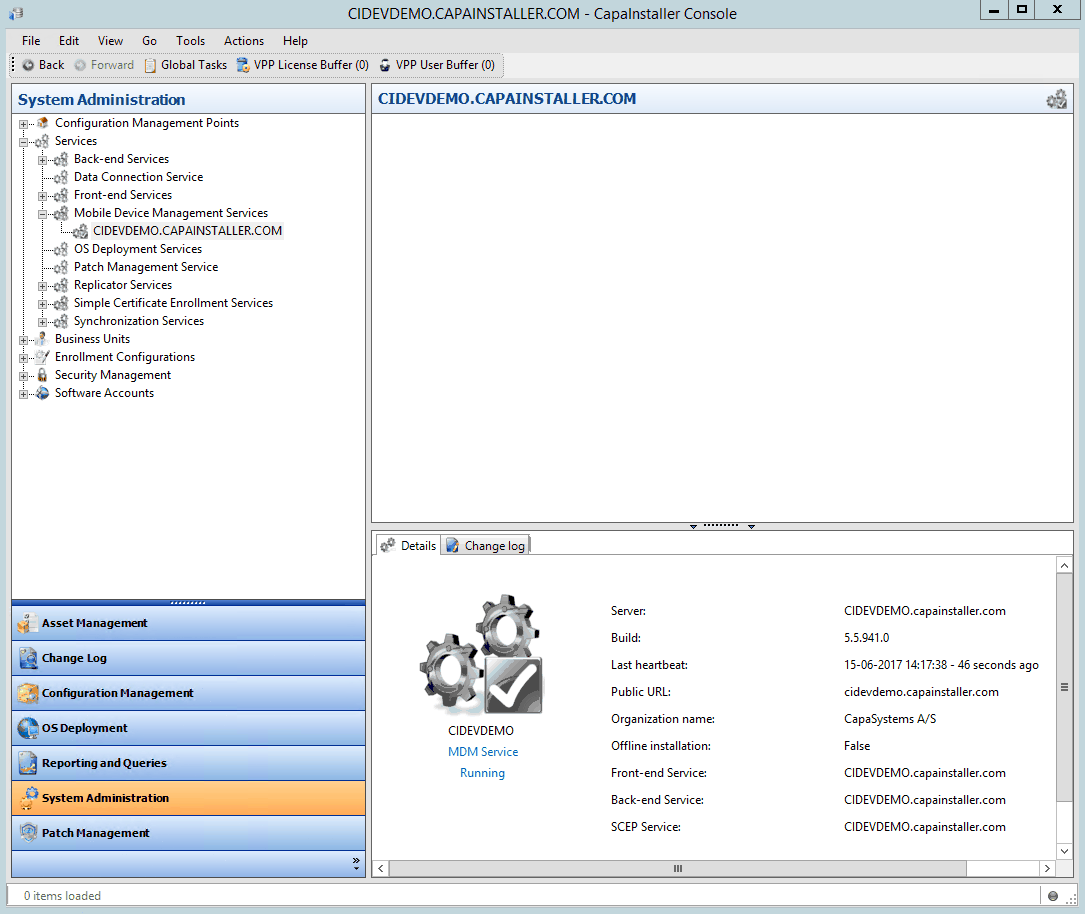This screenshot has height=914, width=1085.
Task: Click the Help menu
Action: tap(295, 41)
